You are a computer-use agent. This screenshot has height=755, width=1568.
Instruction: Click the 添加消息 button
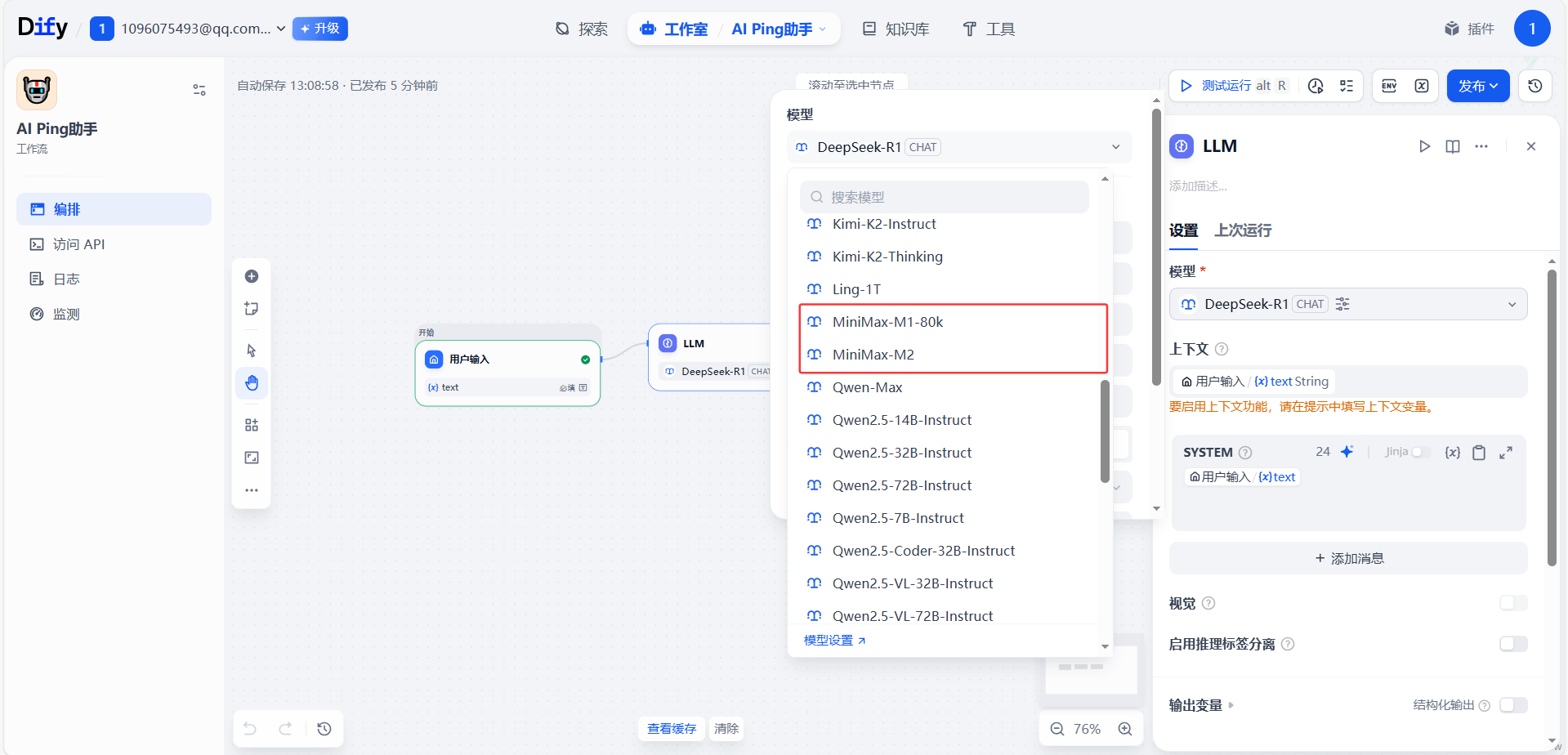tap(1348, 558)
